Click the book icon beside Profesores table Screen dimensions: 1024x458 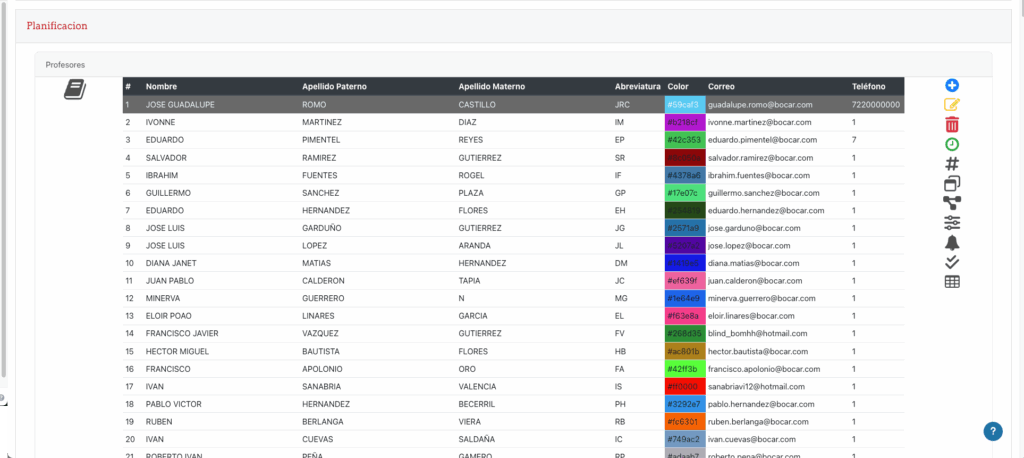75,90
